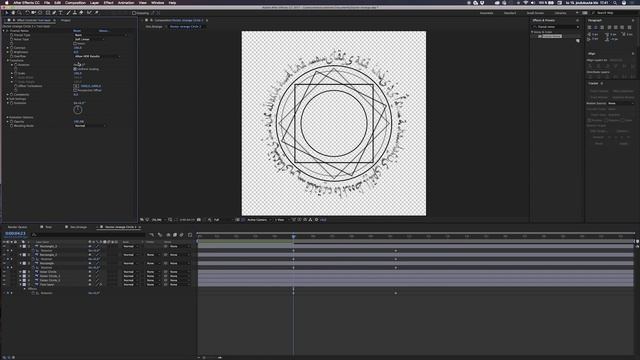
Task: Toggle the Evolution stopwatch
Action: click(11, 103)
